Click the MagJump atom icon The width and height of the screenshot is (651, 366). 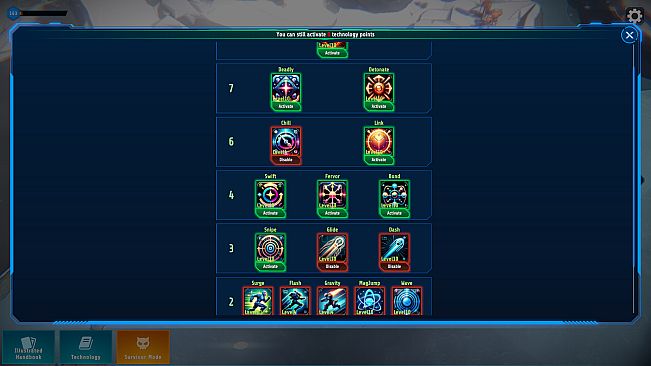tap(370, 301)
